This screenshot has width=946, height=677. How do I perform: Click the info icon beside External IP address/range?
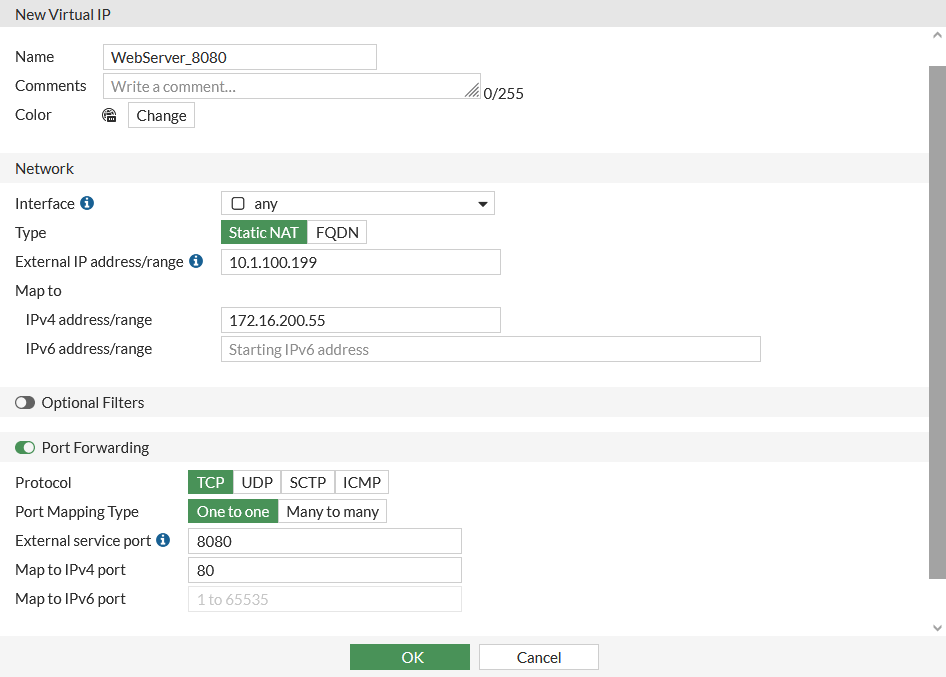(196, 261)
